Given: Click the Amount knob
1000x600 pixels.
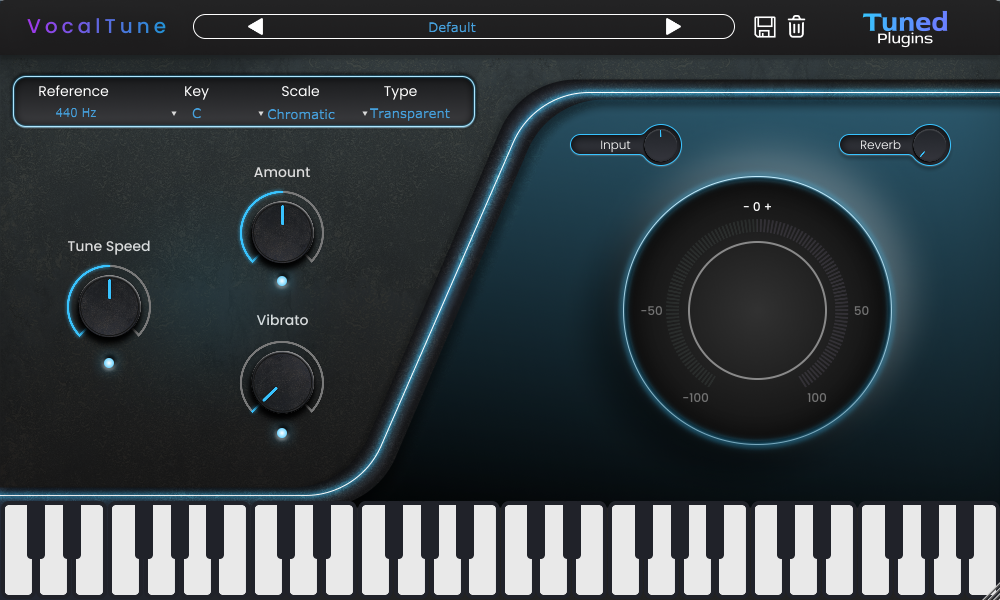Looking at the screenshot, I should pyautogui.click(x=282, y=230).
